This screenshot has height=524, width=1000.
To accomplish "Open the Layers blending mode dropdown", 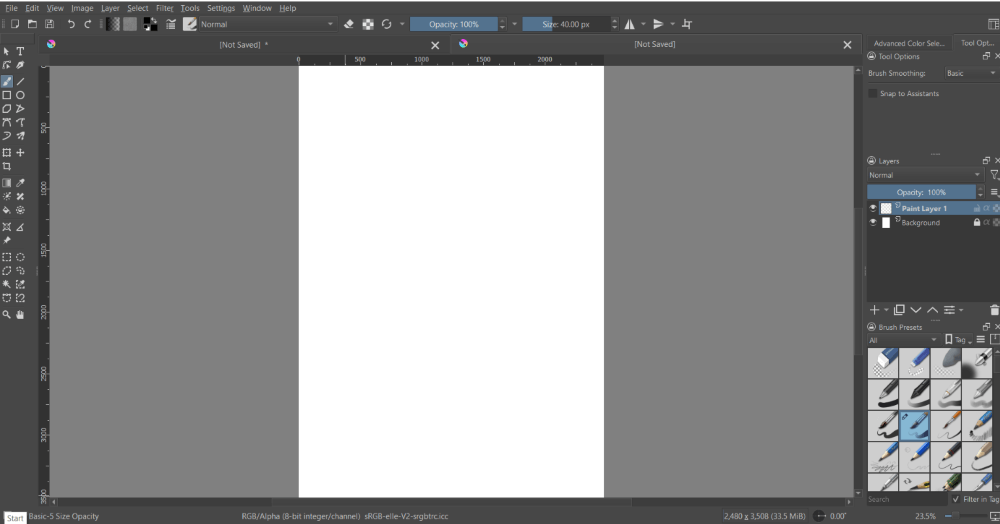I will click(924, 175).
